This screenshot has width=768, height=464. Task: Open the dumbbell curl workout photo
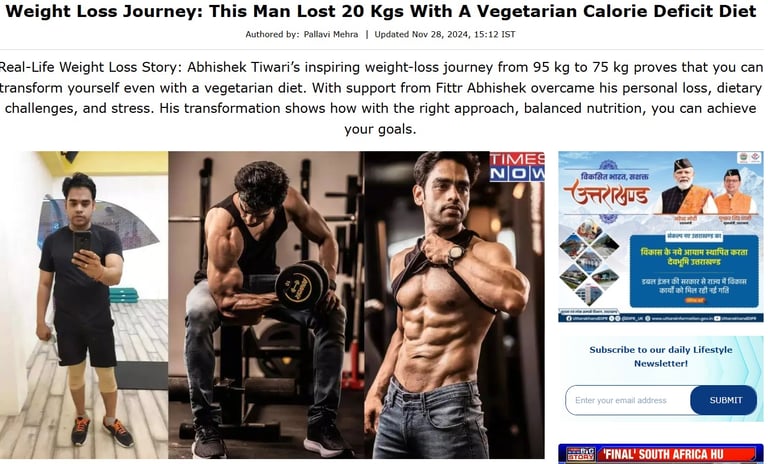coord(266,304)
